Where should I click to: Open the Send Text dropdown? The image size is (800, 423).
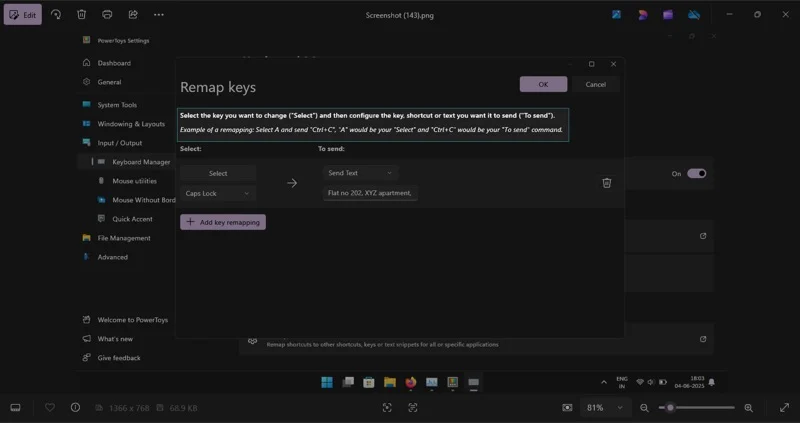(360, 173)
